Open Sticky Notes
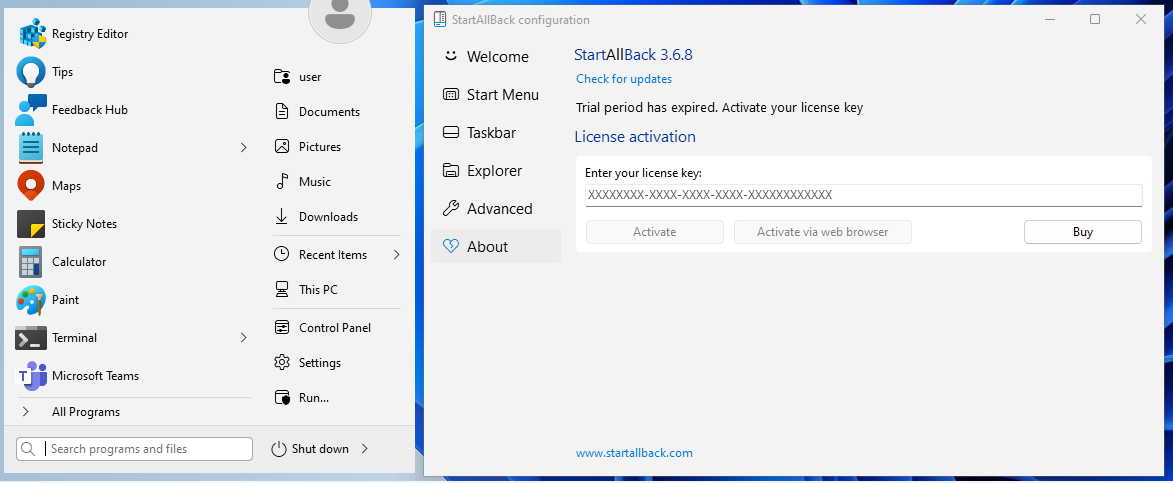This screenshot has height=483, width=1173. tap(84, 224)
